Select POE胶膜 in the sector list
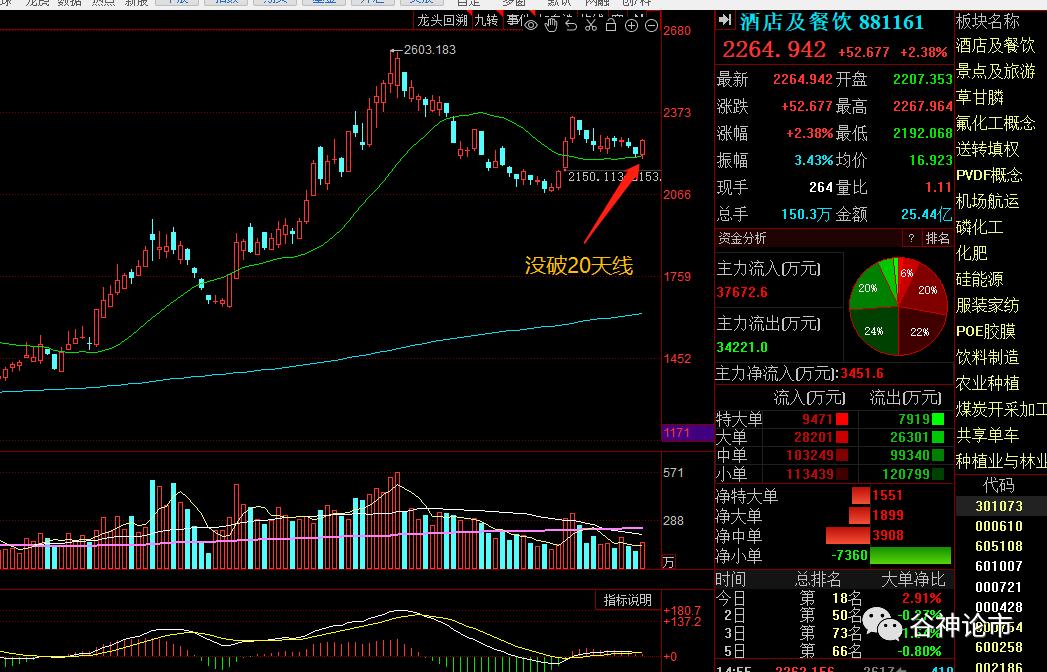The height and width of the screenshot is (672, 1047). (986, 331)
